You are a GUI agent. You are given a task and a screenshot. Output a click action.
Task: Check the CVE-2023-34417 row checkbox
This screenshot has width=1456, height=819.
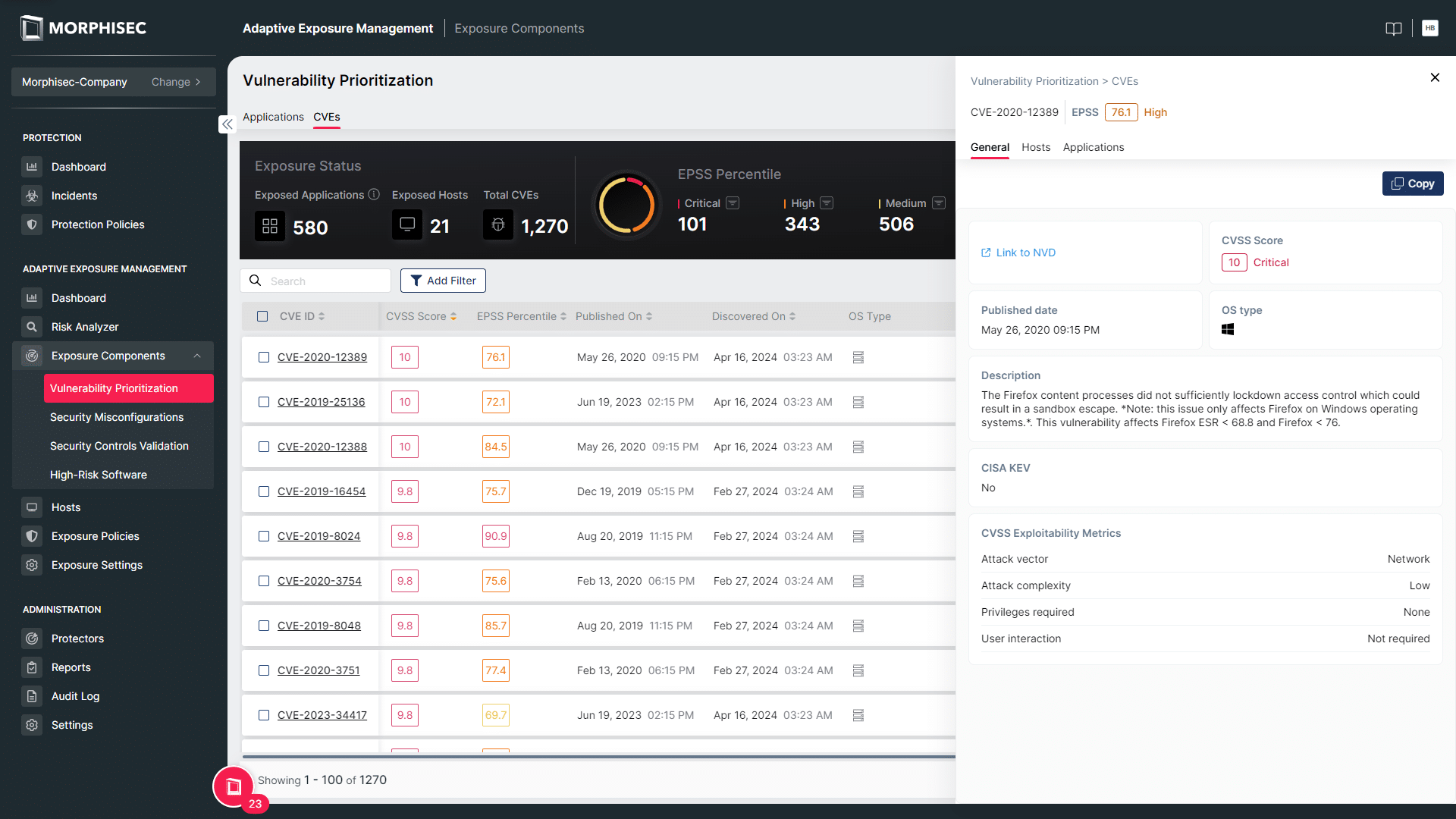click(264, 715)
